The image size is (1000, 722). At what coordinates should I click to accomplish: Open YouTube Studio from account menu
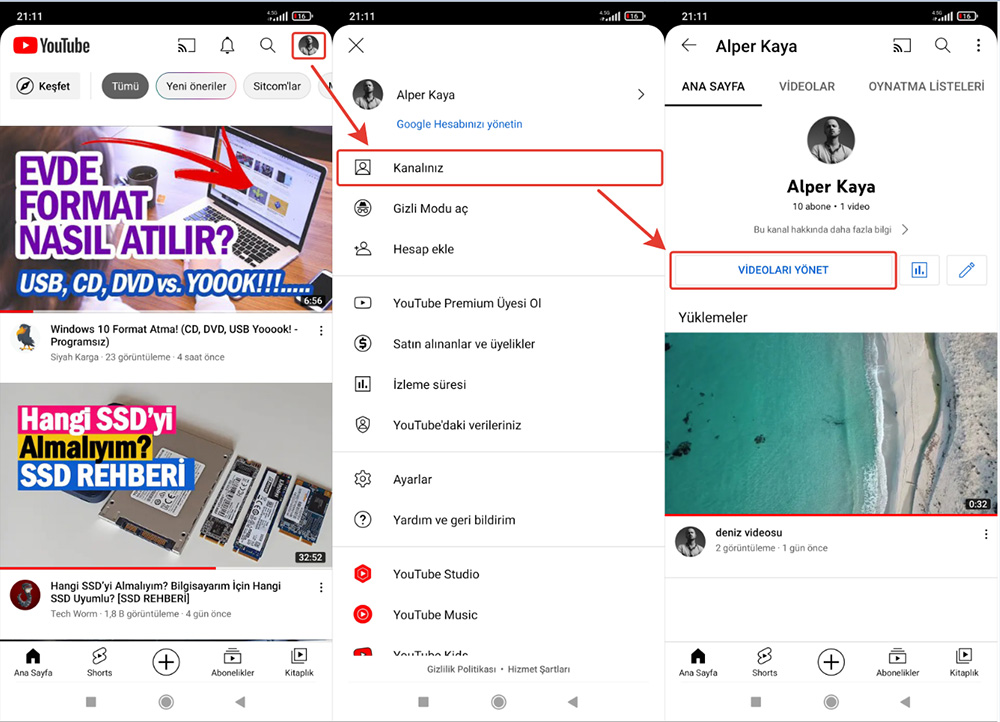435,574
